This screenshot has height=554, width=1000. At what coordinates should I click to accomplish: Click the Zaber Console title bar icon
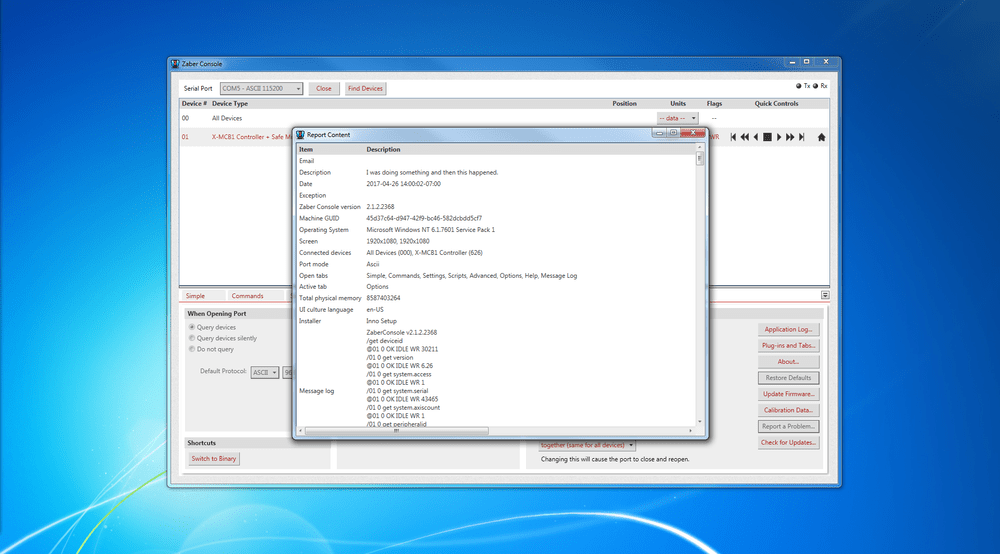tap(175, 64)
